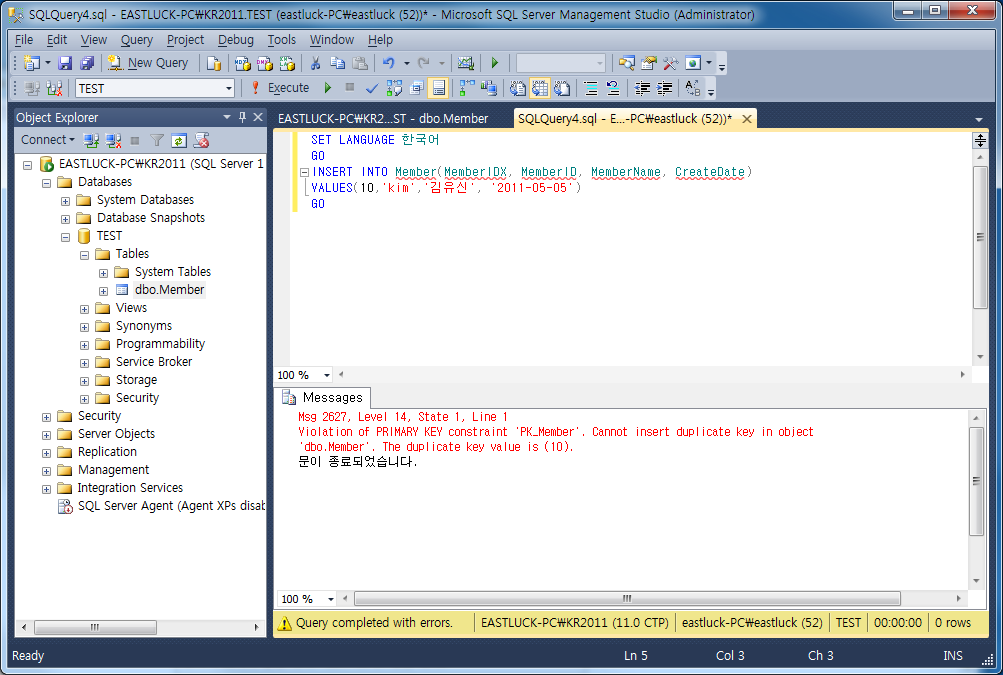
Task: Click the Save All icon
Action: click(87, 63)
